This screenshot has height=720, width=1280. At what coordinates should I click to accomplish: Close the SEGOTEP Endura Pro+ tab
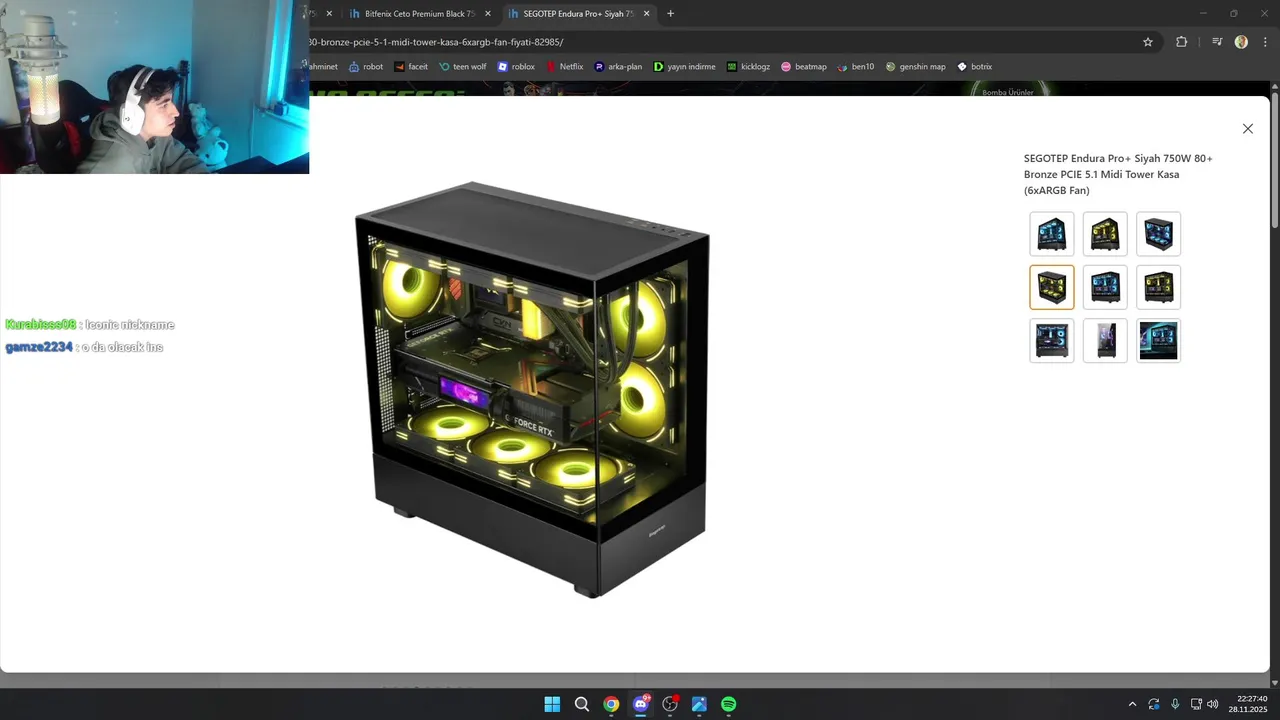coord(646,14)
